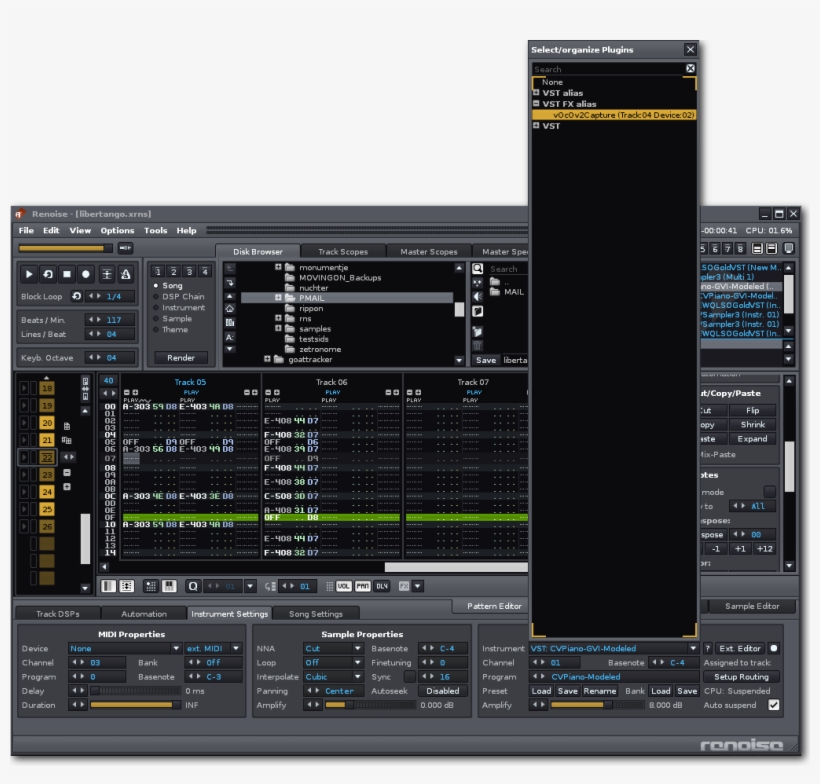Click the Block Loop repeat icon
The width and height of the screenshot is (820, 784).
[77, 295]
